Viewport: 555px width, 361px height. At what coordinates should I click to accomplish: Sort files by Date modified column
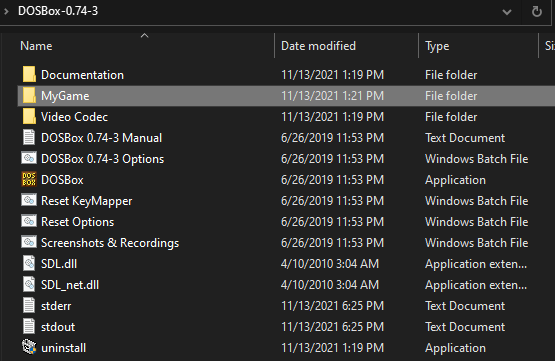(x=318, y=46)
